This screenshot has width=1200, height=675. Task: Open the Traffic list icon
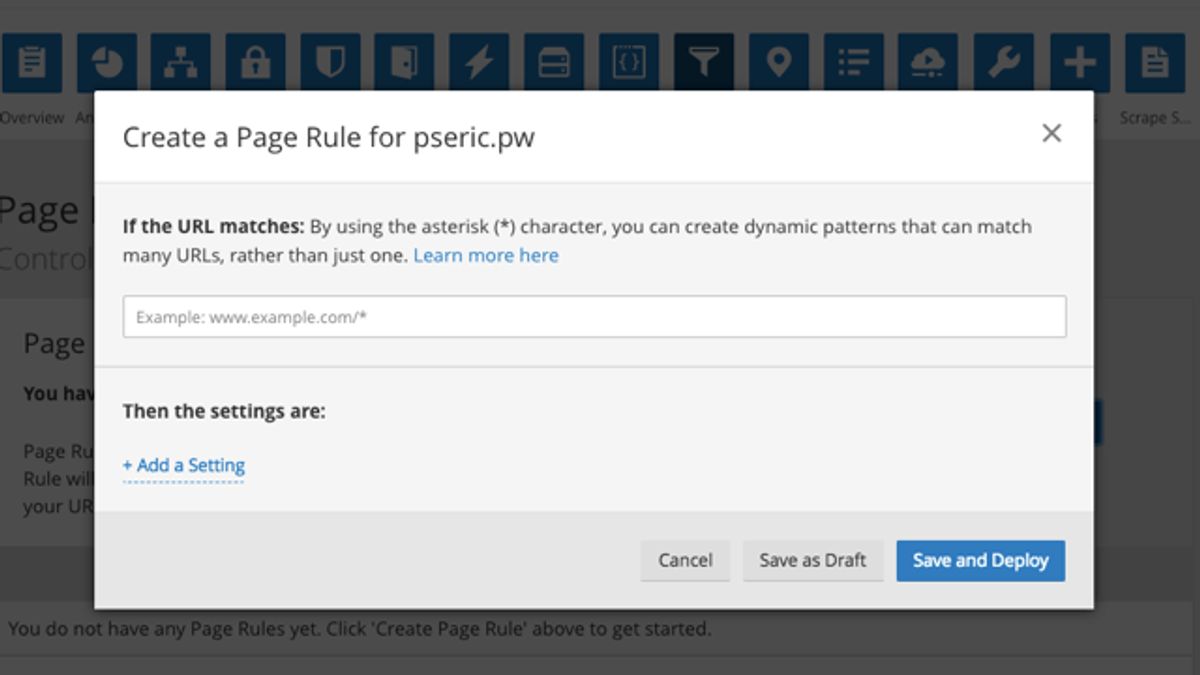tap(854, 60)
